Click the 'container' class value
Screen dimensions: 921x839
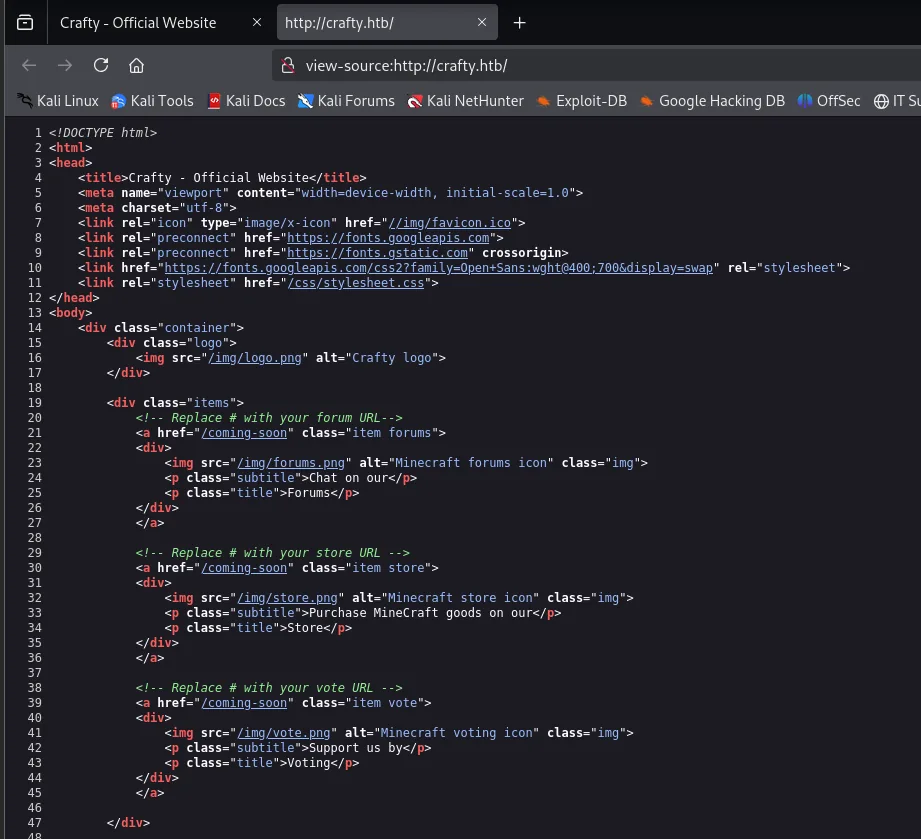point(197,328)
